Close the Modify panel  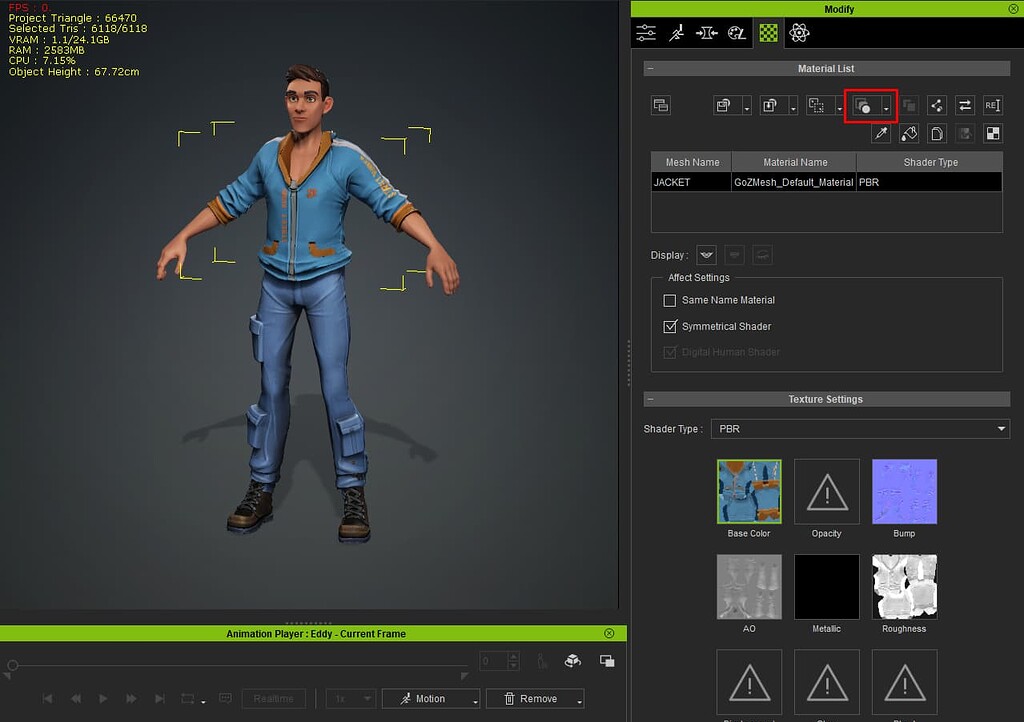[x=1013, y=8]
